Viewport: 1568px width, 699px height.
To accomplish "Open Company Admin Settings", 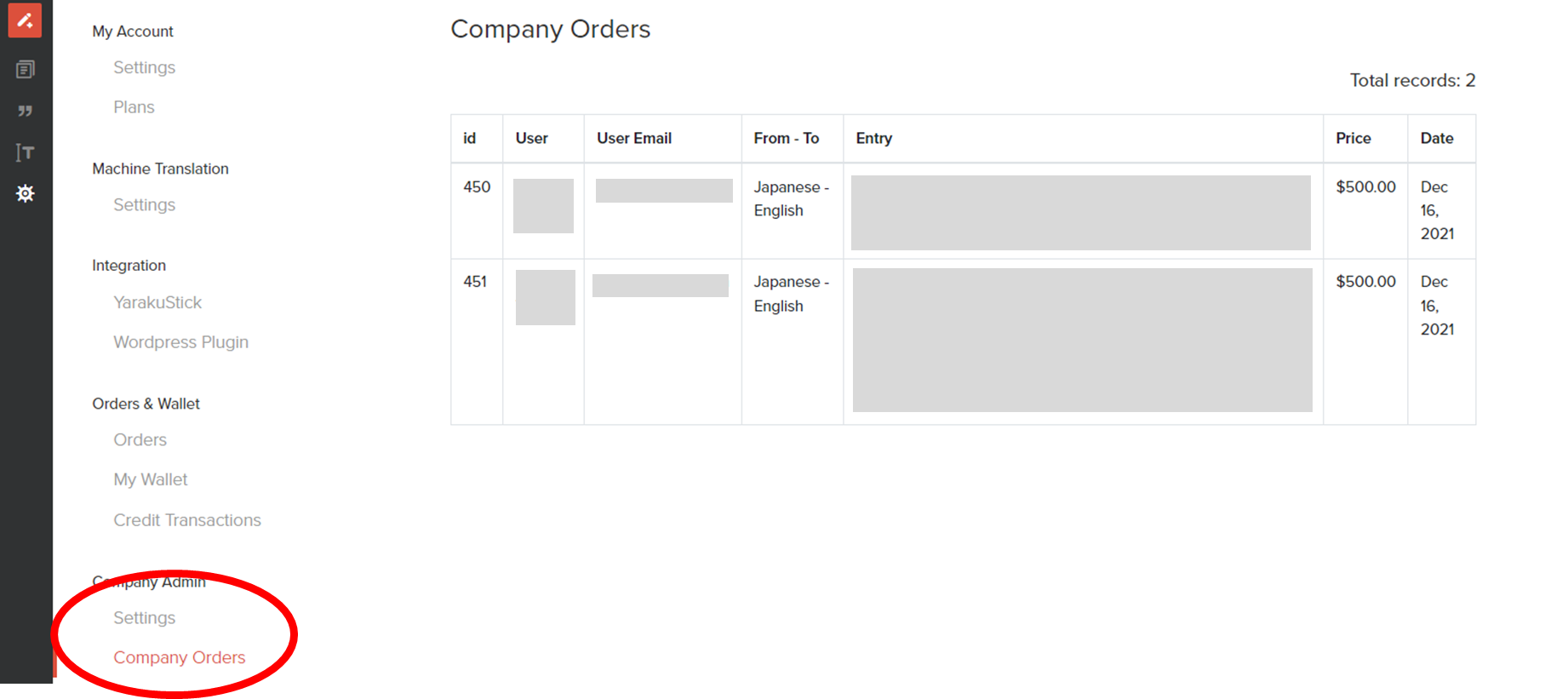I will pyautogui.click(x=145, y=618).
